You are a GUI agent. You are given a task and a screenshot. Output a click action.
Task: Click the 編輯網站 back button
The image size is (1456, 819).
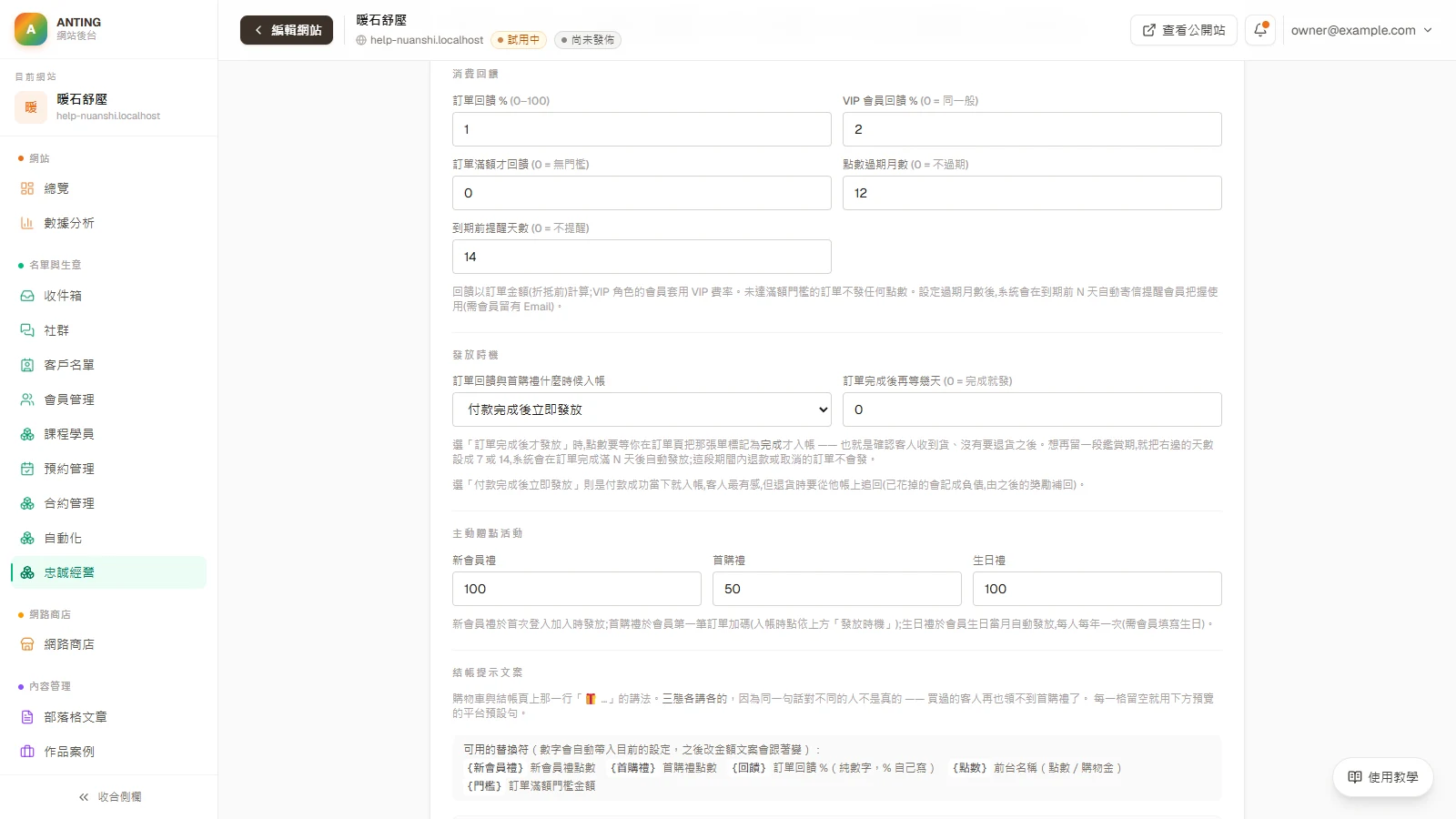[287, 30]
